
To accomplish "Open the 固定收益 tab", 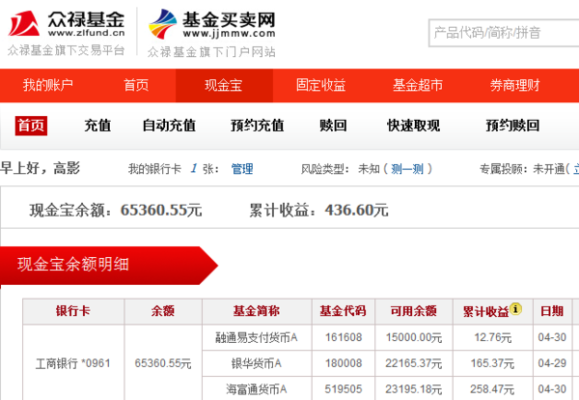I will 321,85.
